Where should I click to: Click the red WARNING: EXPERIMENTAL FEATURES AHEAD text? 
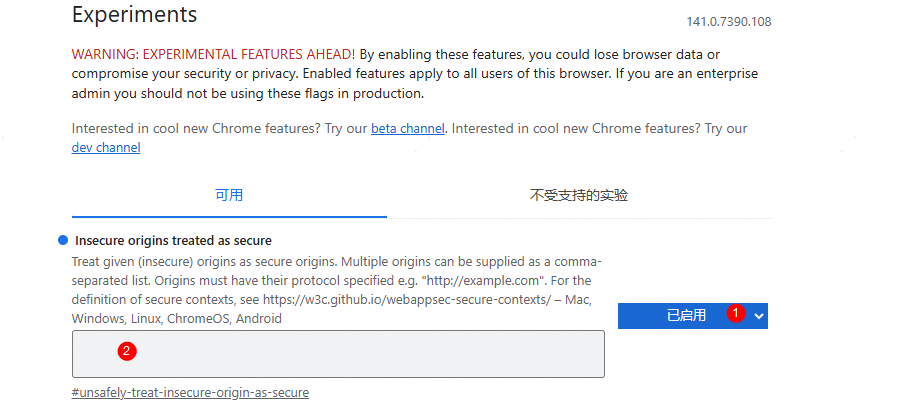[212, 53]
